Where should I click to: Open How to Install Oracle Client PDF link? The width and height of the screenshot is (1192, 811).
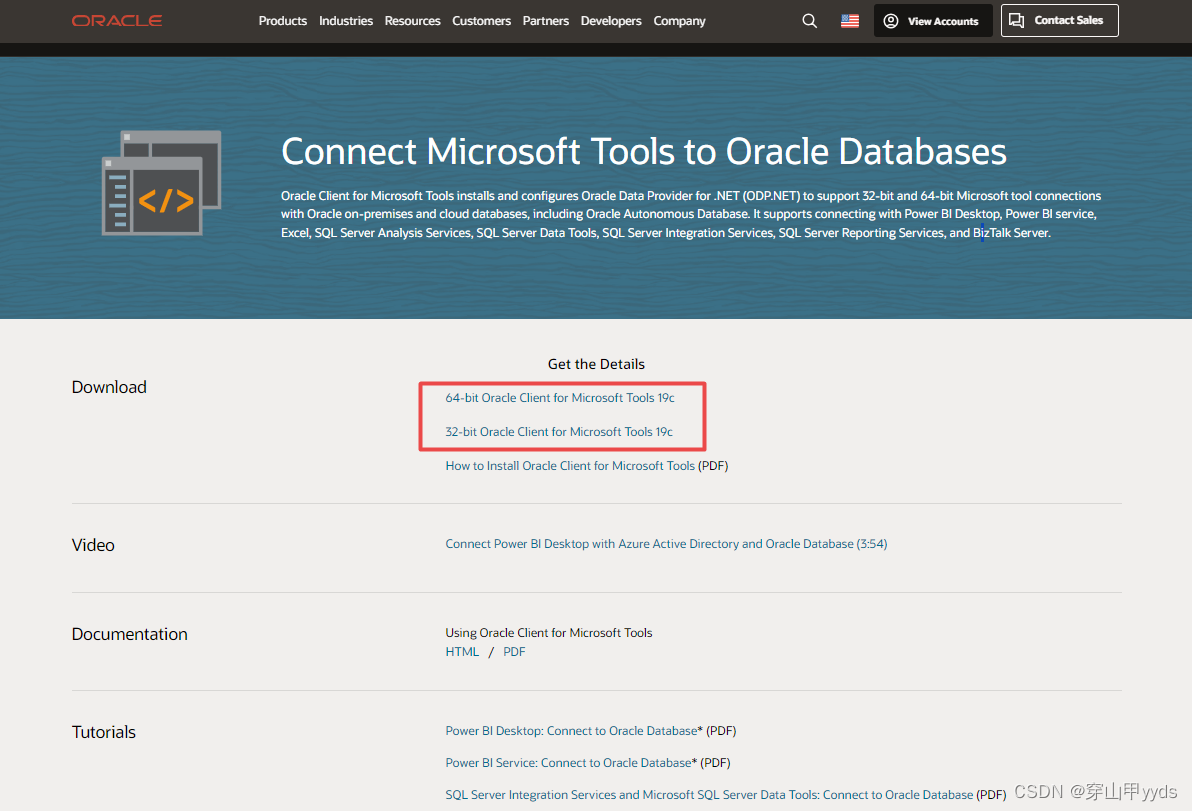(x=570, y=465)
